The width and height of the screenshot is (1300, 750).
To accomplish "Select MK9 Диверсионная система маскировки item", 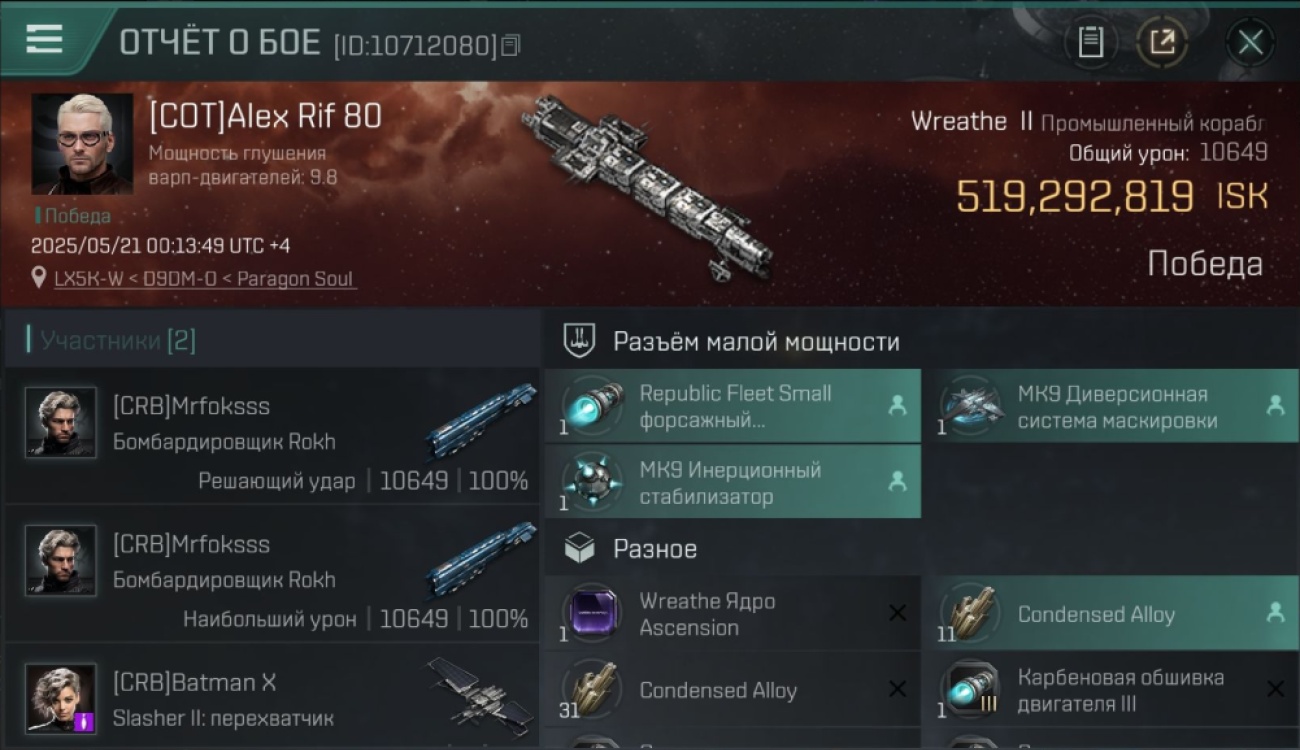I will [x=1110, y=406].
